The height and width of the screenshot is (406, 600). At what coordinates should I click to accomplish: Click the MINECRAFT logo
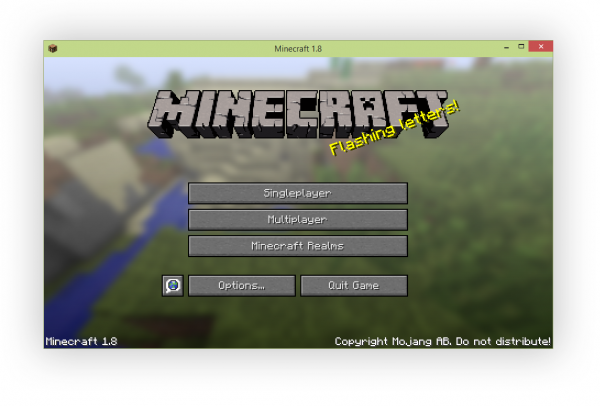tap(298, 114)
